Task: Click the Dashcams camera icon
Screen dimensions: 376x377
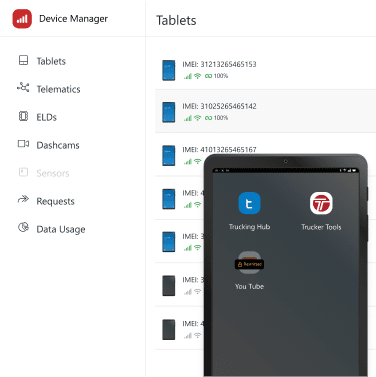Action: pos(23,144)
